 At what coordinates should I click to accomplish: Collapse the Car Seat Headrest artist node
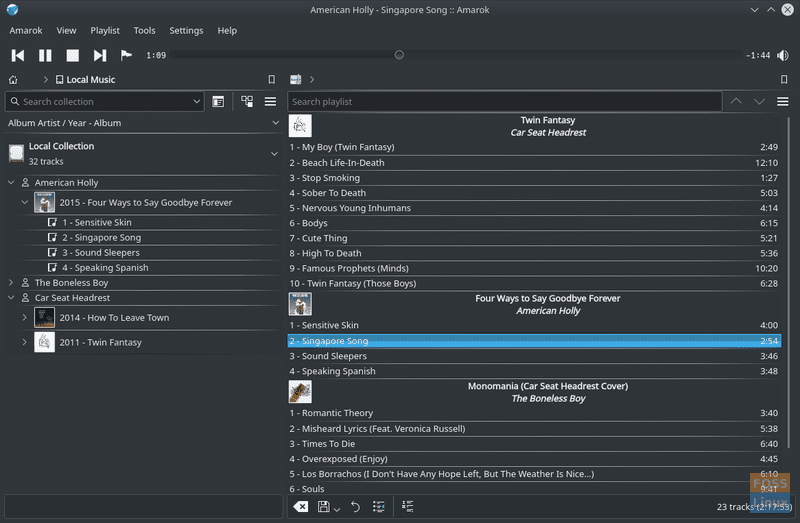pyautogui.click(x=11, y=297)
